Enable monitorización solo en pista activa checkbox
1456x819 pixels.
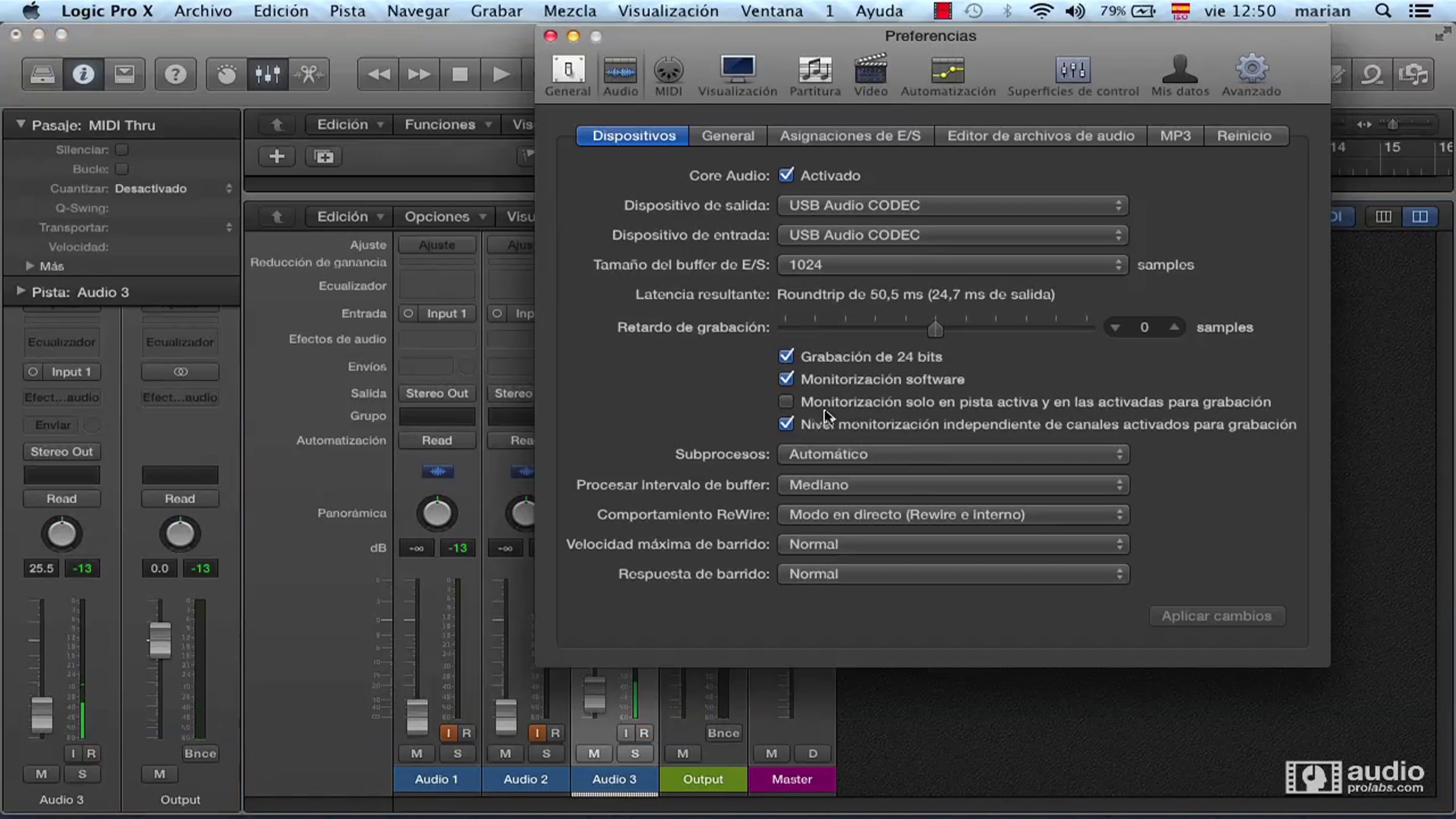(x=786, y=401)
